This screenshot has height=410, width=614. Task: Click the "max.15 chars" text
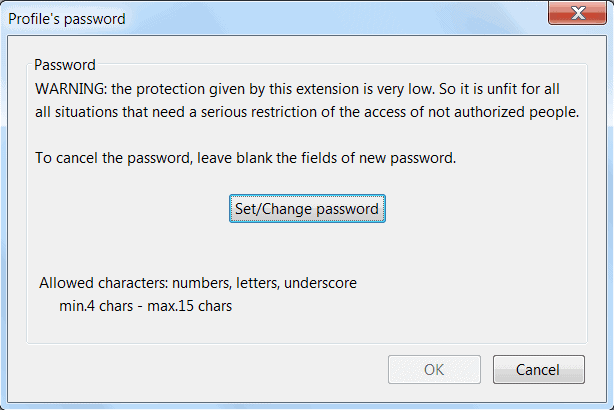(x=190, y=306)
